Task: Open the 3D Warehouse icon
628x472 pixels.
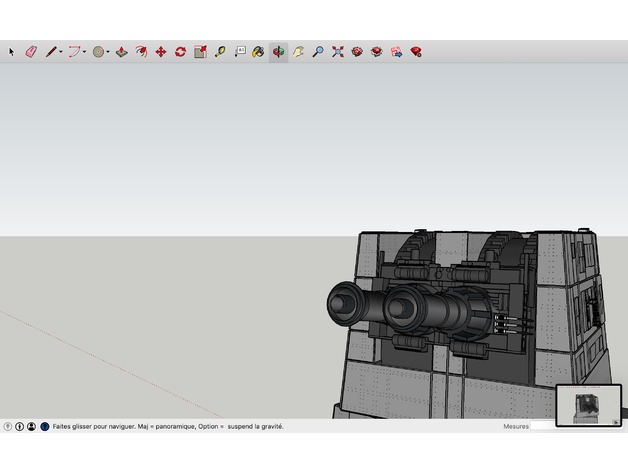Action: (357, 52)
